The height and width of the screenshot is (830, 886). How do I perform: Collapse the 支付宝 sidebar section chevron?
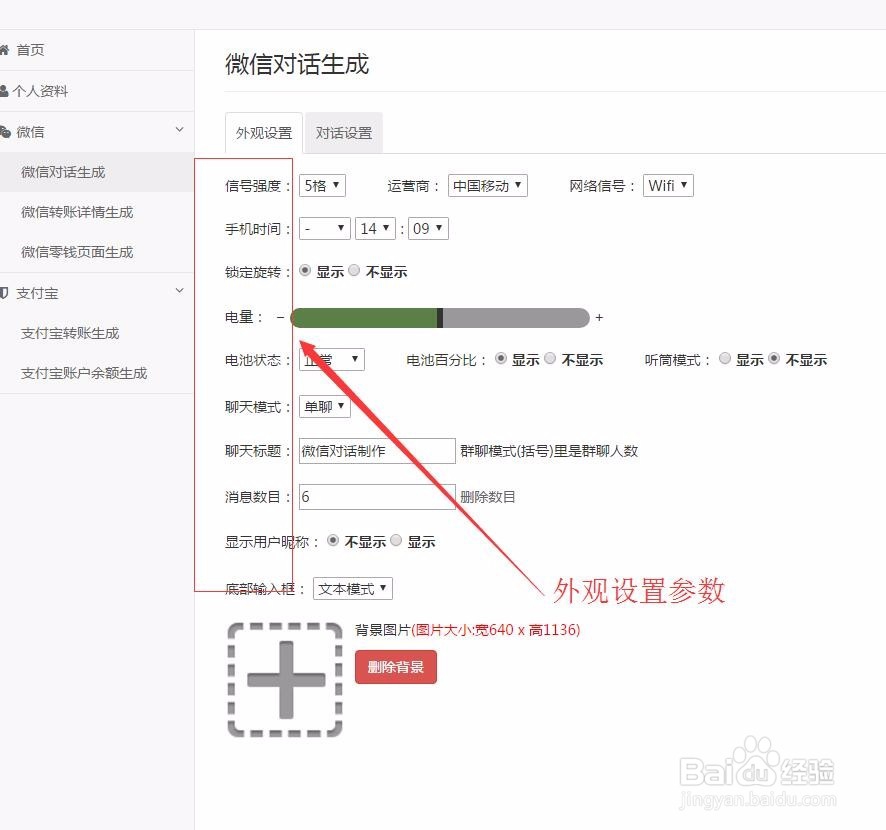[x=179, y=291]
